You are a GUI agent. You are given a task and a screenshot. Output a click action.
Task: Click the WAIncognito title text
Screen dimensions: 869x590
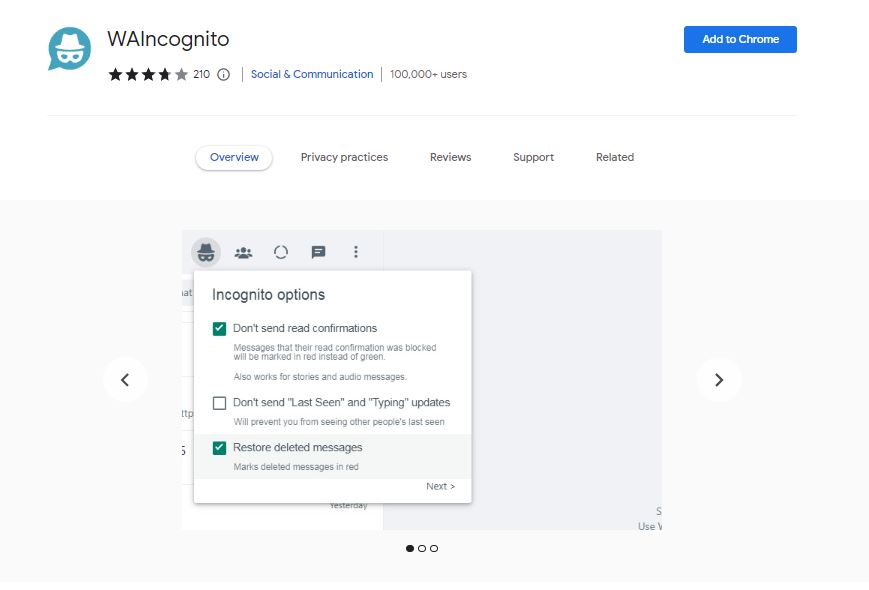[x=168, y=39]
